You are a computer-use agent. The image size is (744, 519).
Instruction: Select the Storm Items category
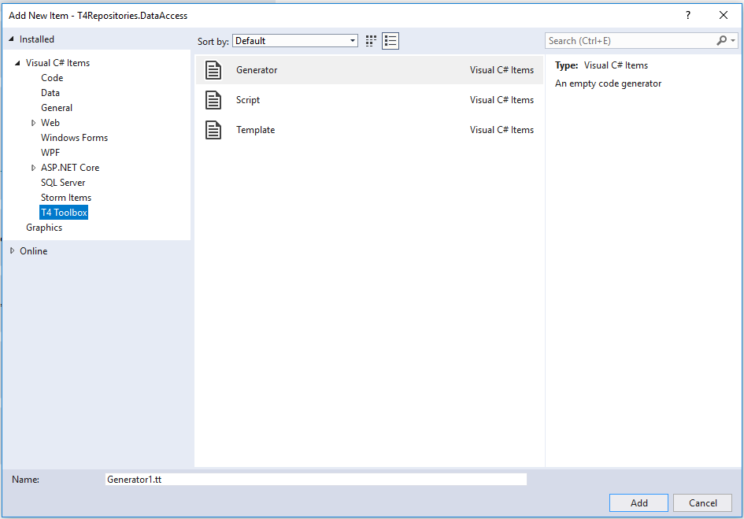[66, 197]
